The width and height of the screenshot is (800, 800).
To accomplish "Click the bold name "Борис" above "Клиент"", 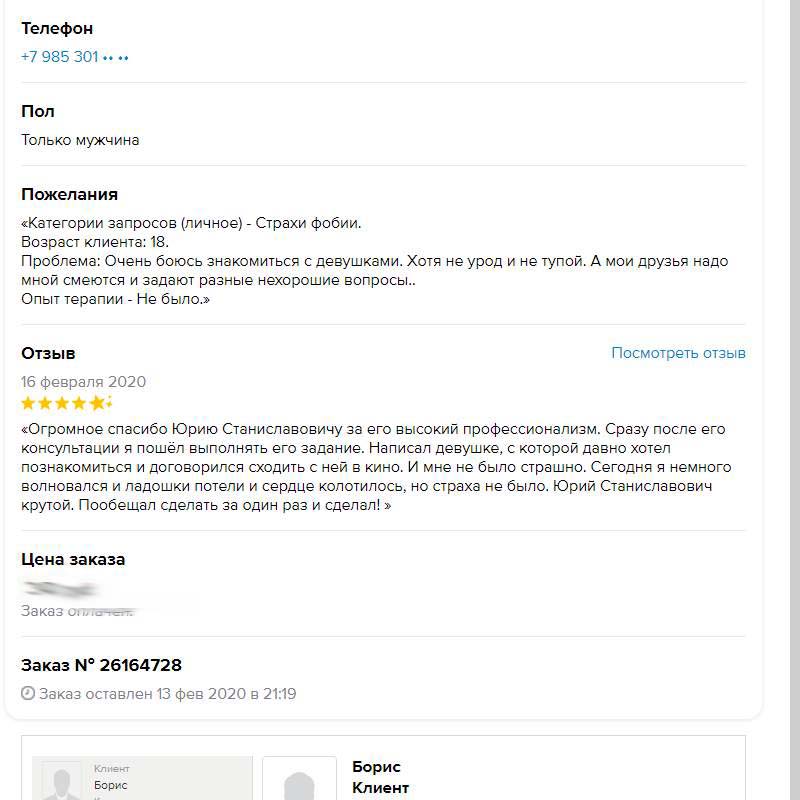I will (x=376, y=767).
